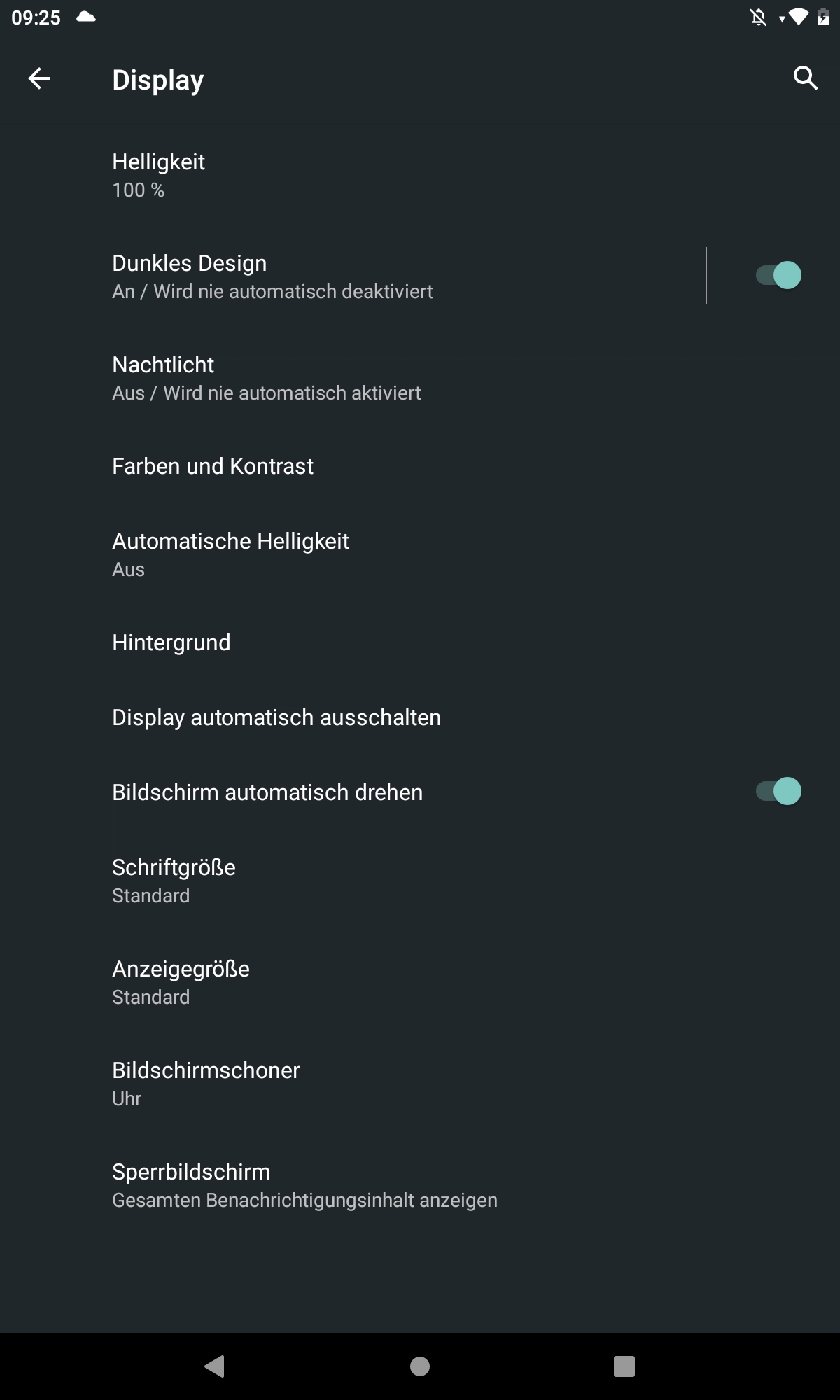Open Anzeigegröße setting

(x=420, y=982)
